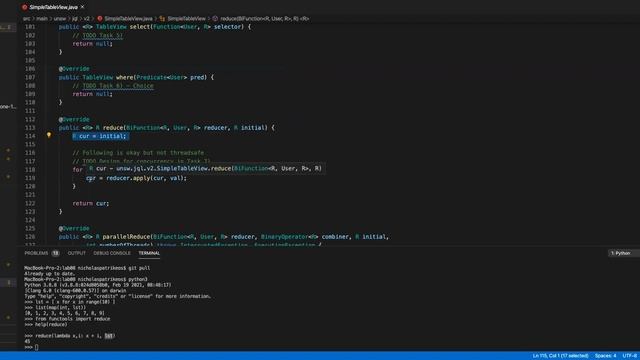Viewport: 640px width, 360px height.
Task: Click 'Ln 115, Col 1 (17 selected)' in status bar
Action: [560, 356]
